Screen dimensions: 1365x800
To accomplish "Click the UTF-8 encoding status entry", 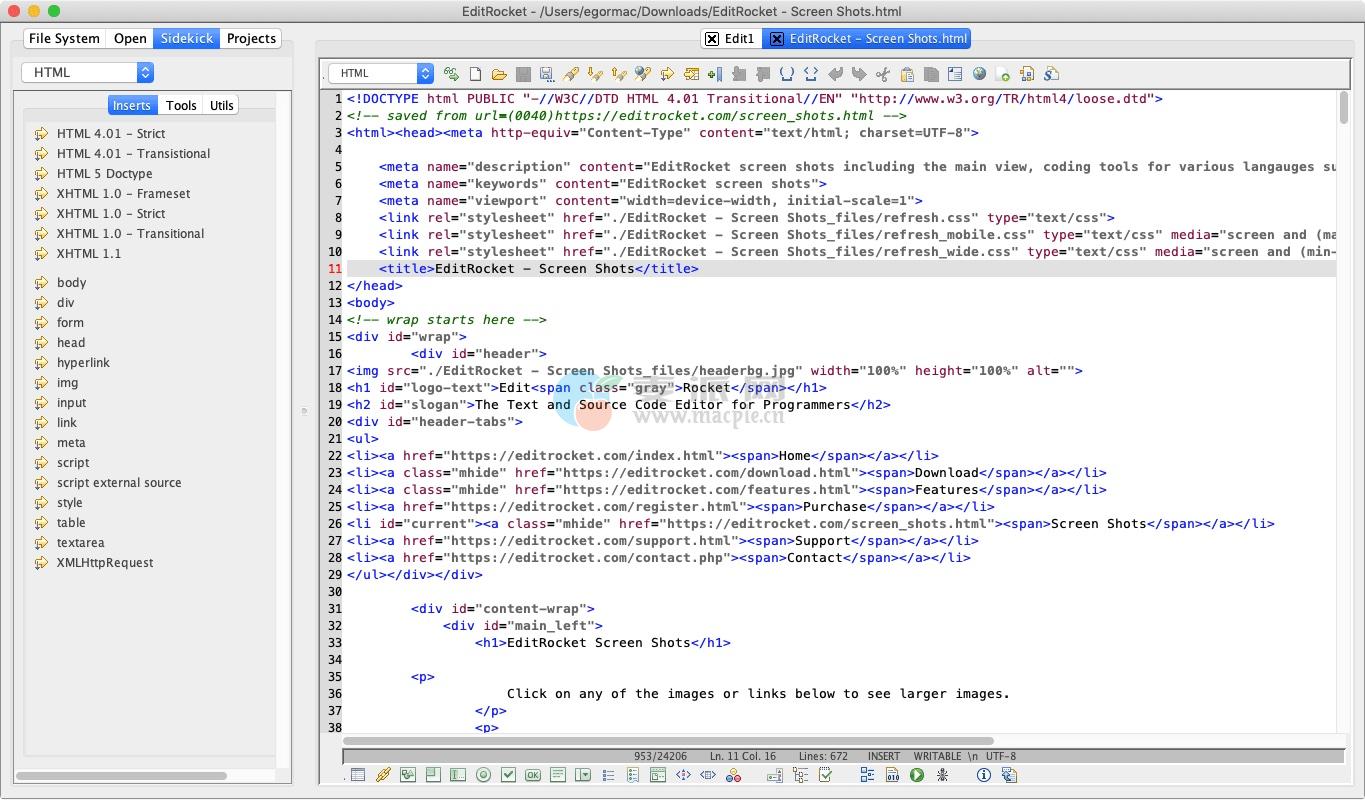I will tap(1001, 756).
